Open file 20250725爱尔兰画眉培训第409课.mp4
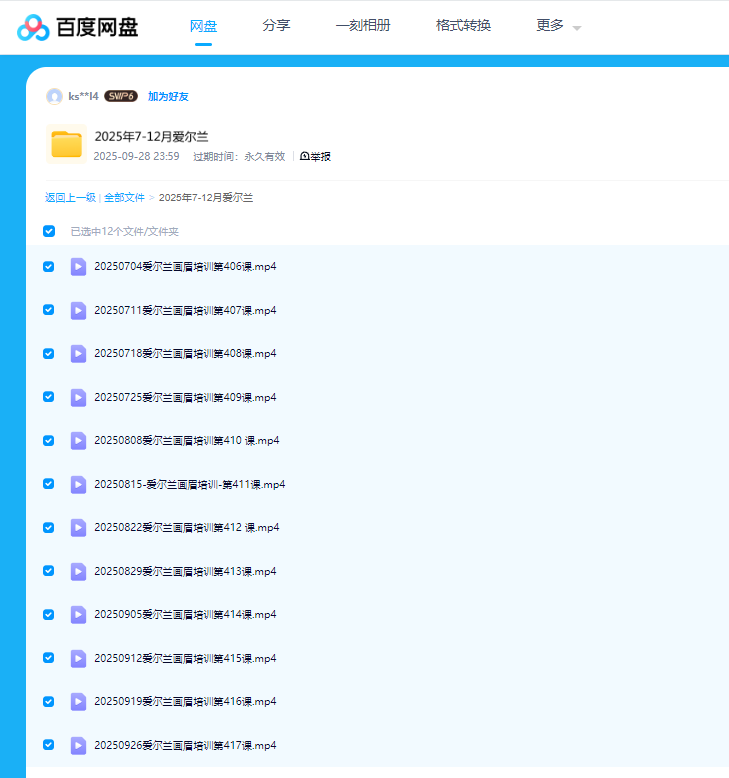Screen dimensions: 729x778 (185, 397)
